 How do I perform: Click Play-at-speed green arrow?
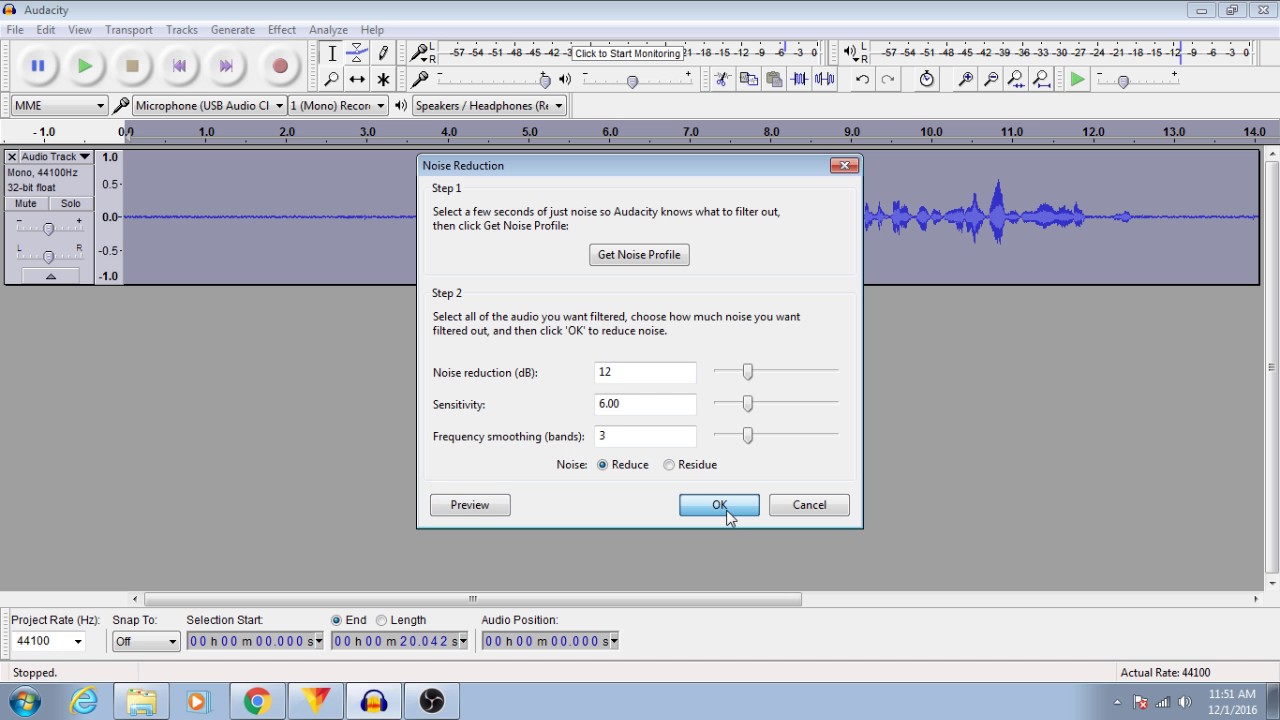1077,79
